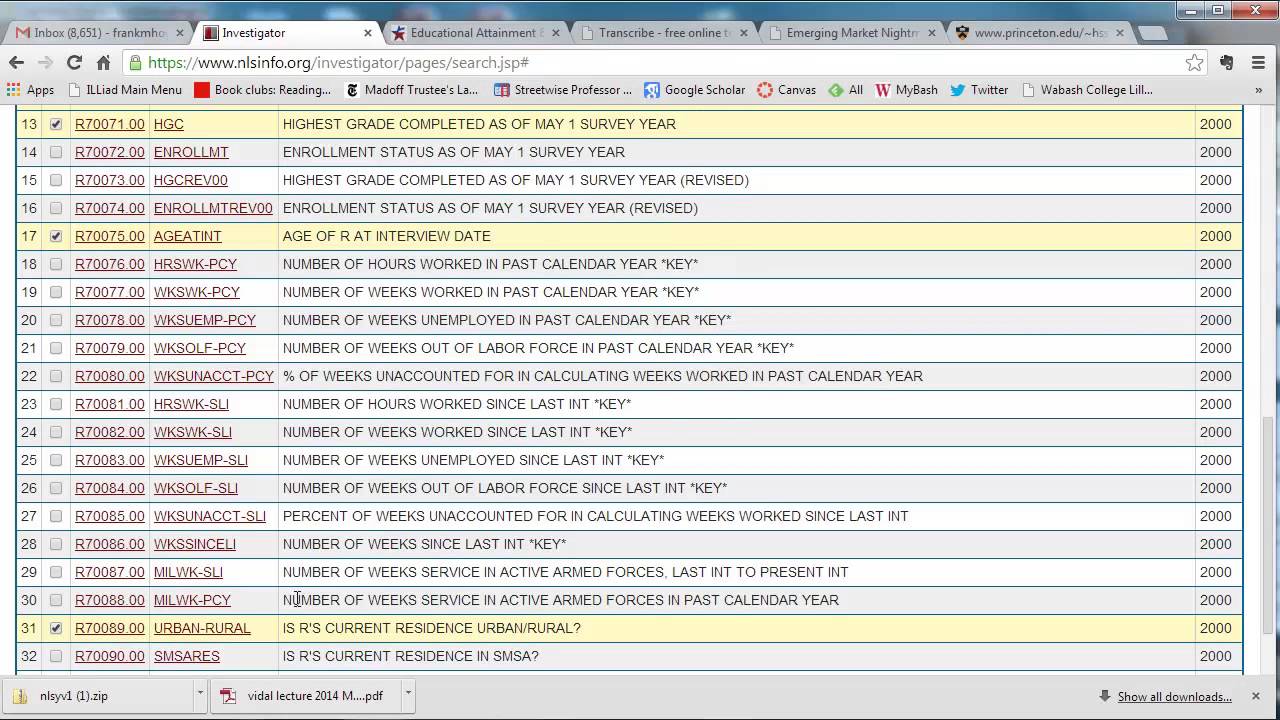
Task: Check the MILWK-SLI row 29 checkbox
Action: 56,572
